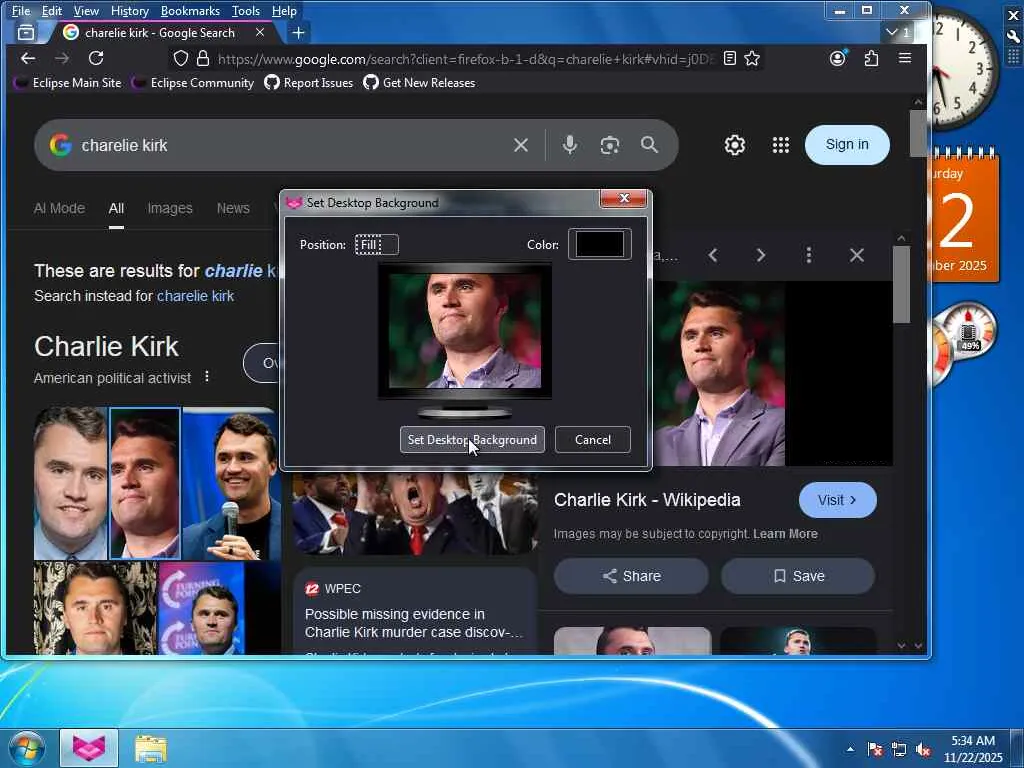Switch to the Images results tab
Viewport: 1024px width, 768px height.
click(x=170, y=208)
